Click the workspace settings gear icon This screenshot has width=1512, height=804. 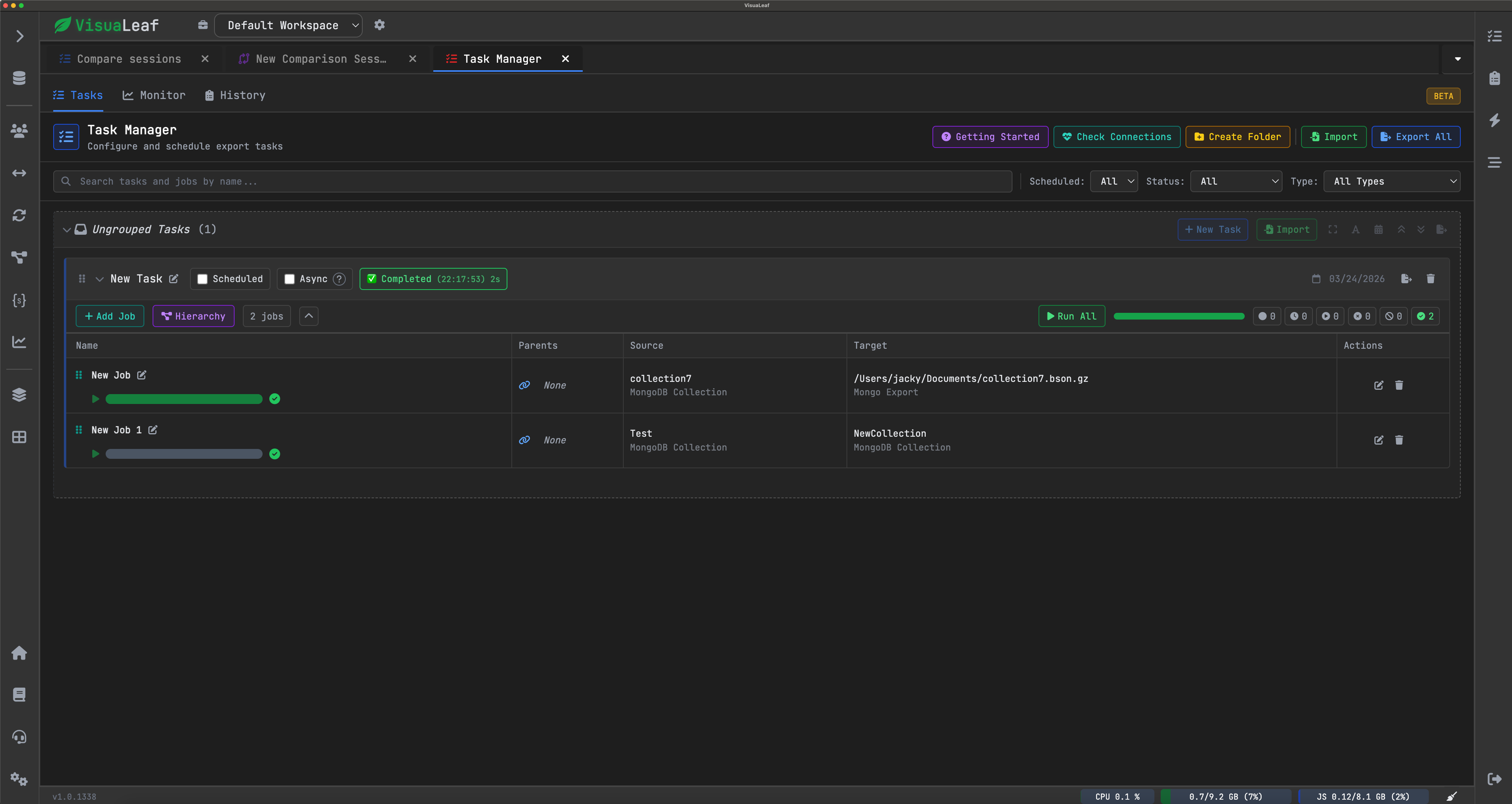[x=379, y=25]
